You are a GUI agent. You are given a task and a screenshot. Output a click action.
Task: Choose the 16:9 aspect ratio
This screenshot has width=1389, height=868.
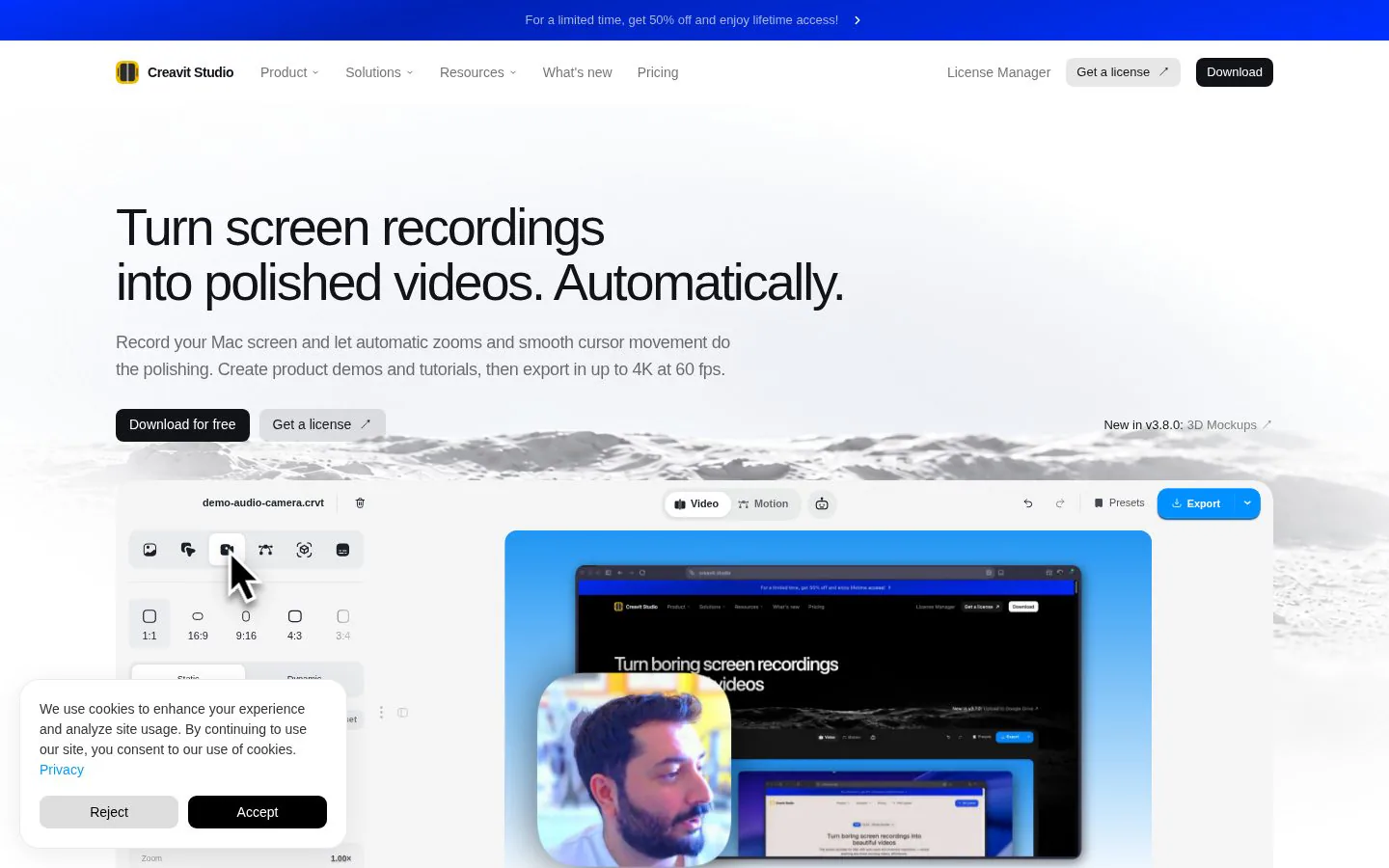pyautogui.click(x=198, y=624)
